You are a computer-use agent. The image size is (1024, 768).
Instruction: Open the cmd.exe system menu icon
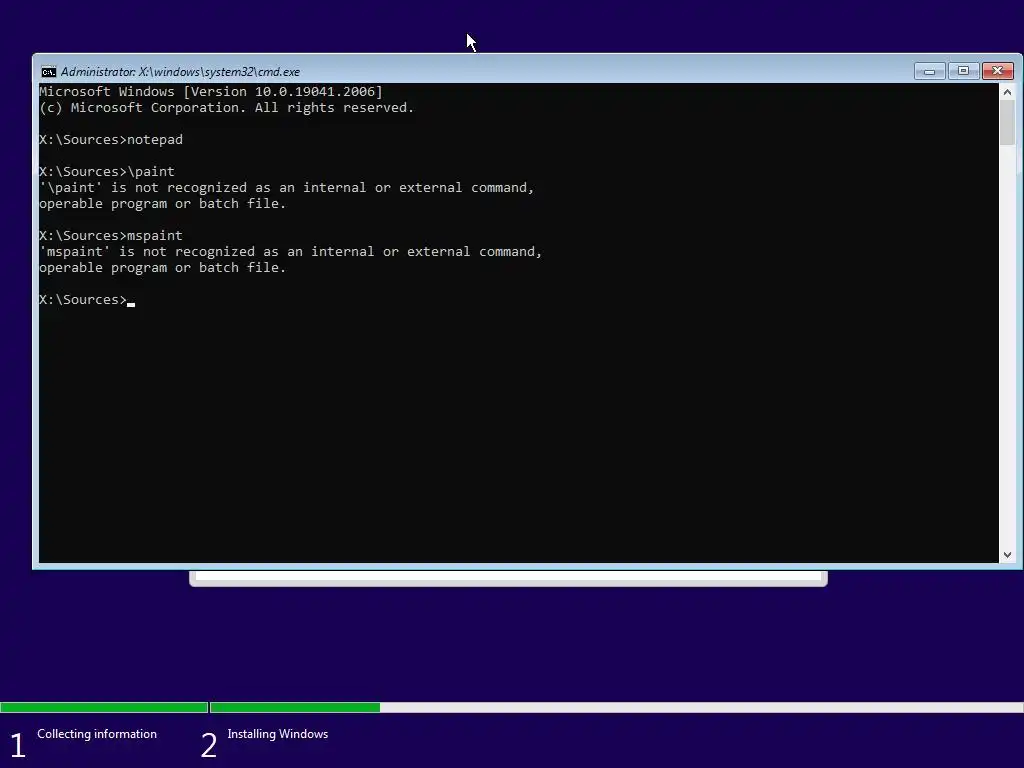[48, 72]
